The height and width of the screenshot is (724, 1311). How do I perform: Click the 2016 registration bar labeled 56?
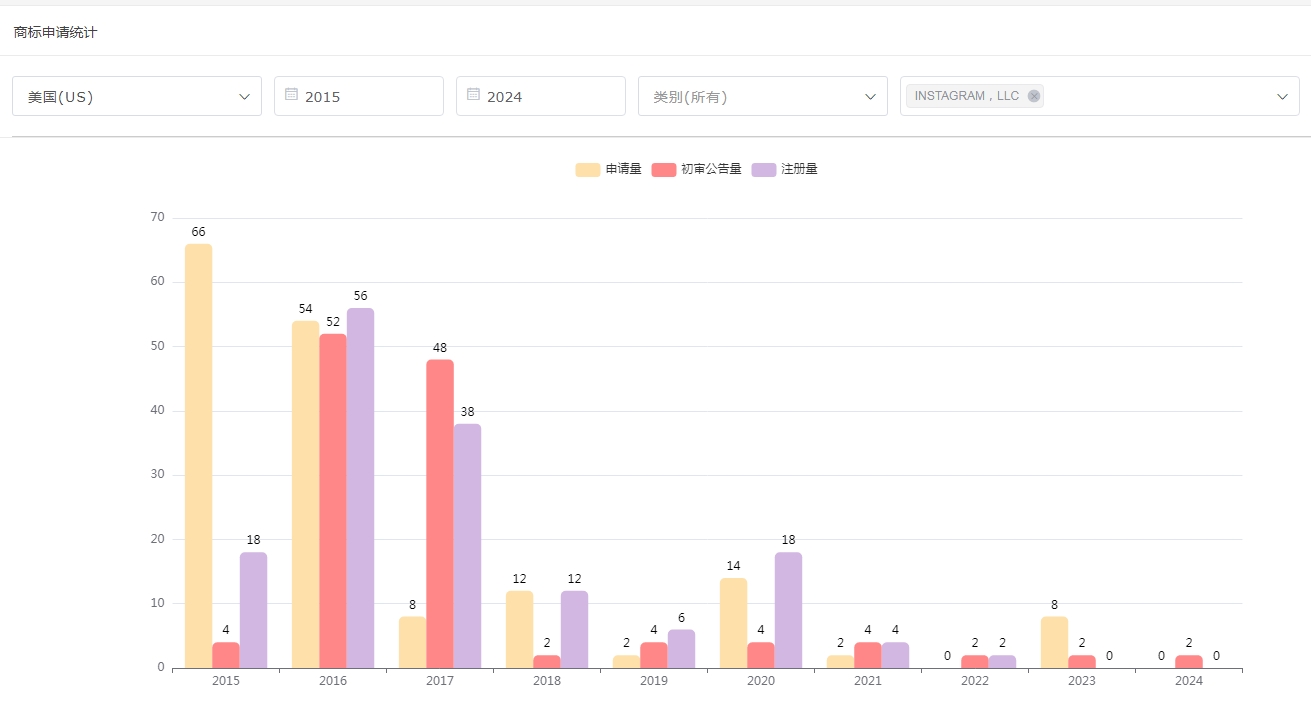360,487
